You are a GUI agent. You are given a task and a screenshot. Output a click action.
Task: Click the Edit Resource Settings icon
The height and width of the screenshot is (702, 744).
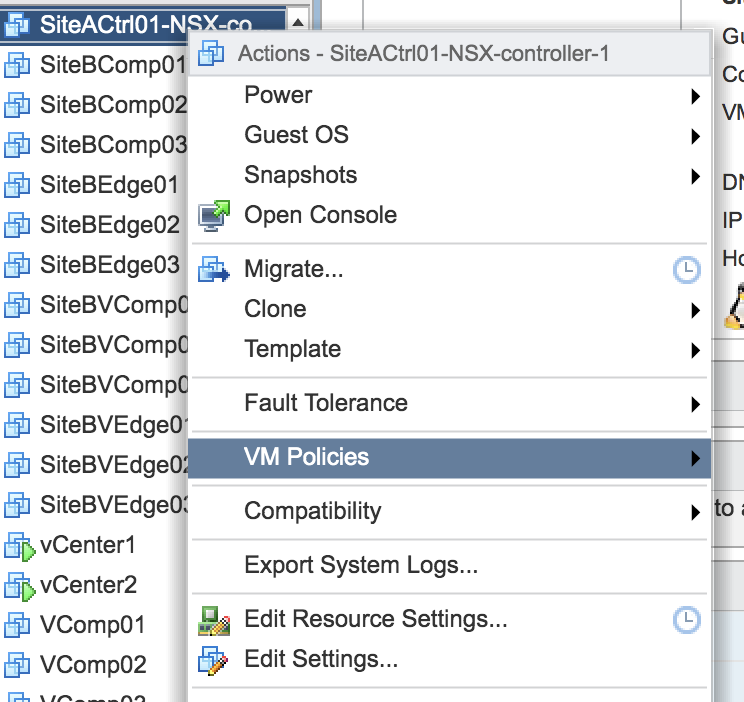214,620
